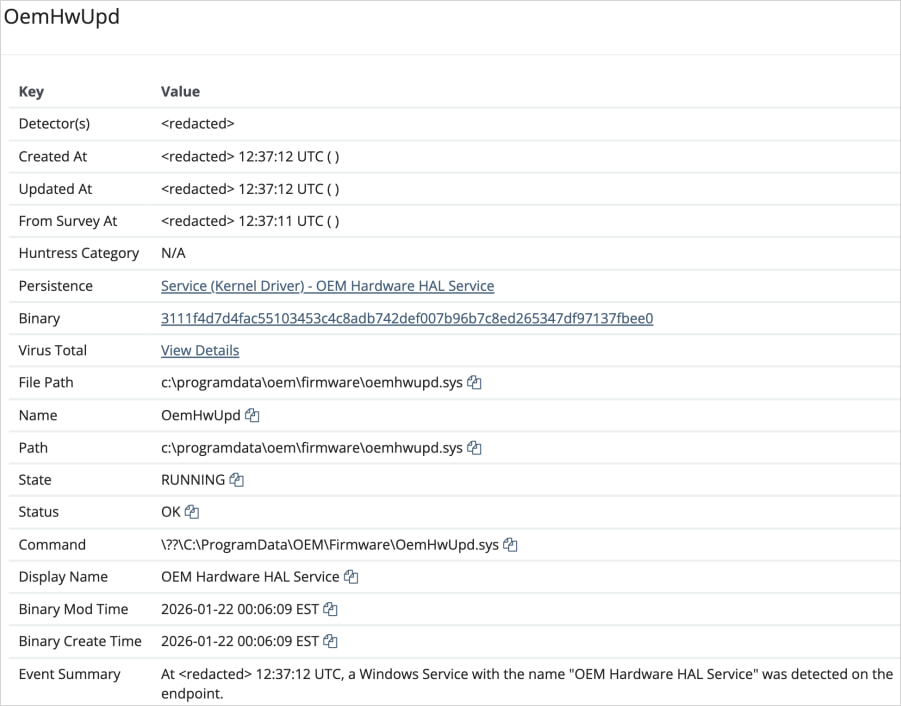
Task: Select the Detector(s) redacted value
Action: (197, 124)
